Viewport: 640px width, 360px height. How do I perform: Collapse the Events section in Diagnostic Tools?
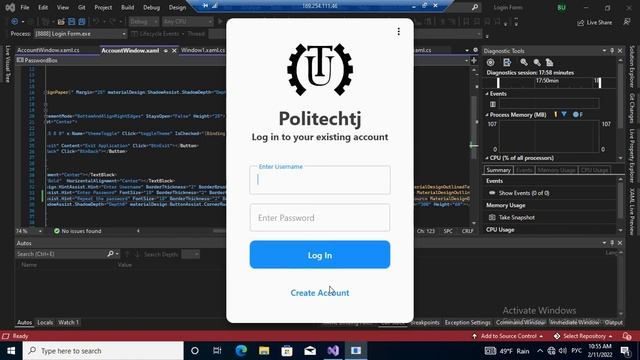[x=487, y=93]
